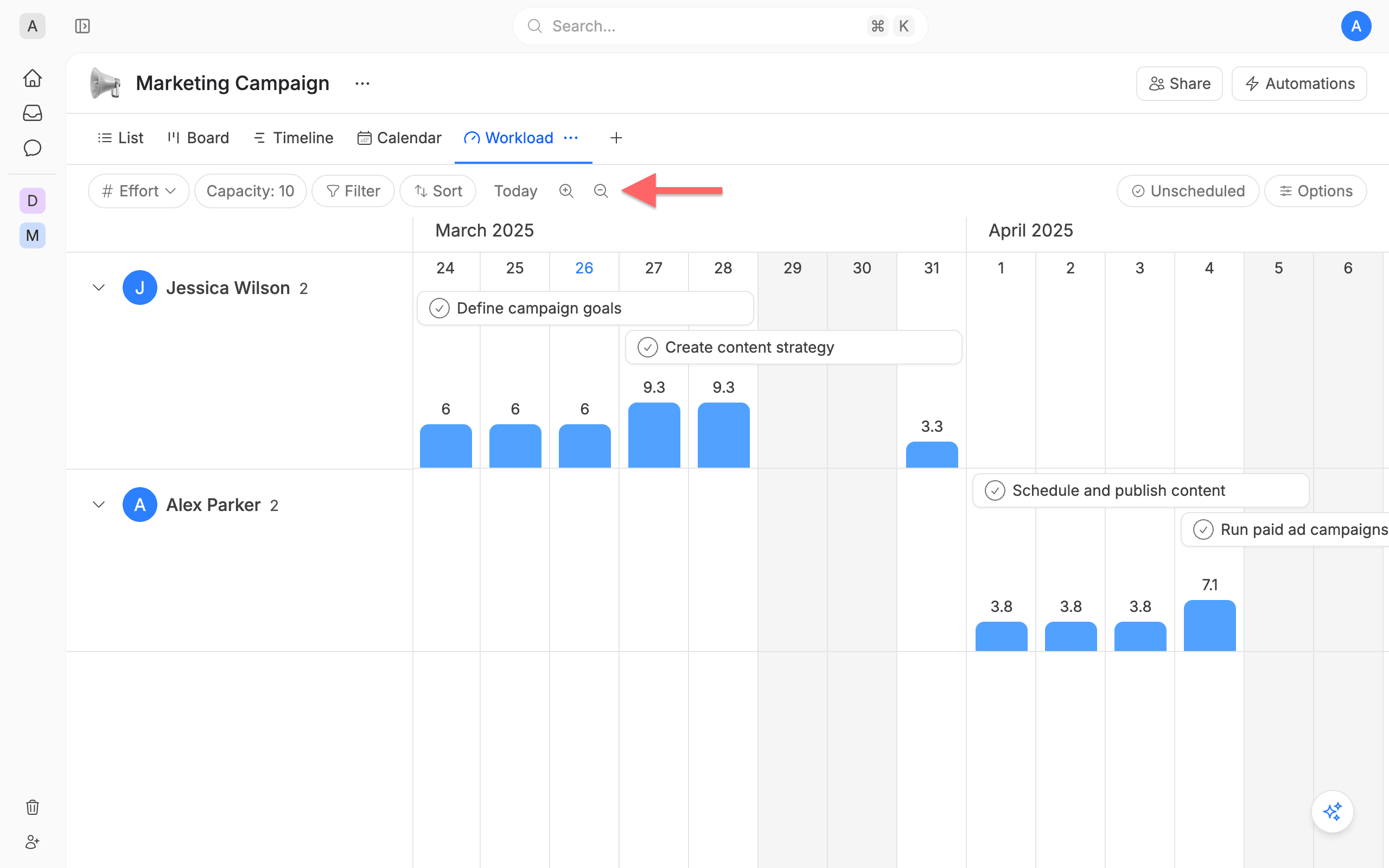Viewport: 1389px width, 868px height.
Task: Mark Create content strategy complete
Action: (647, 347)
